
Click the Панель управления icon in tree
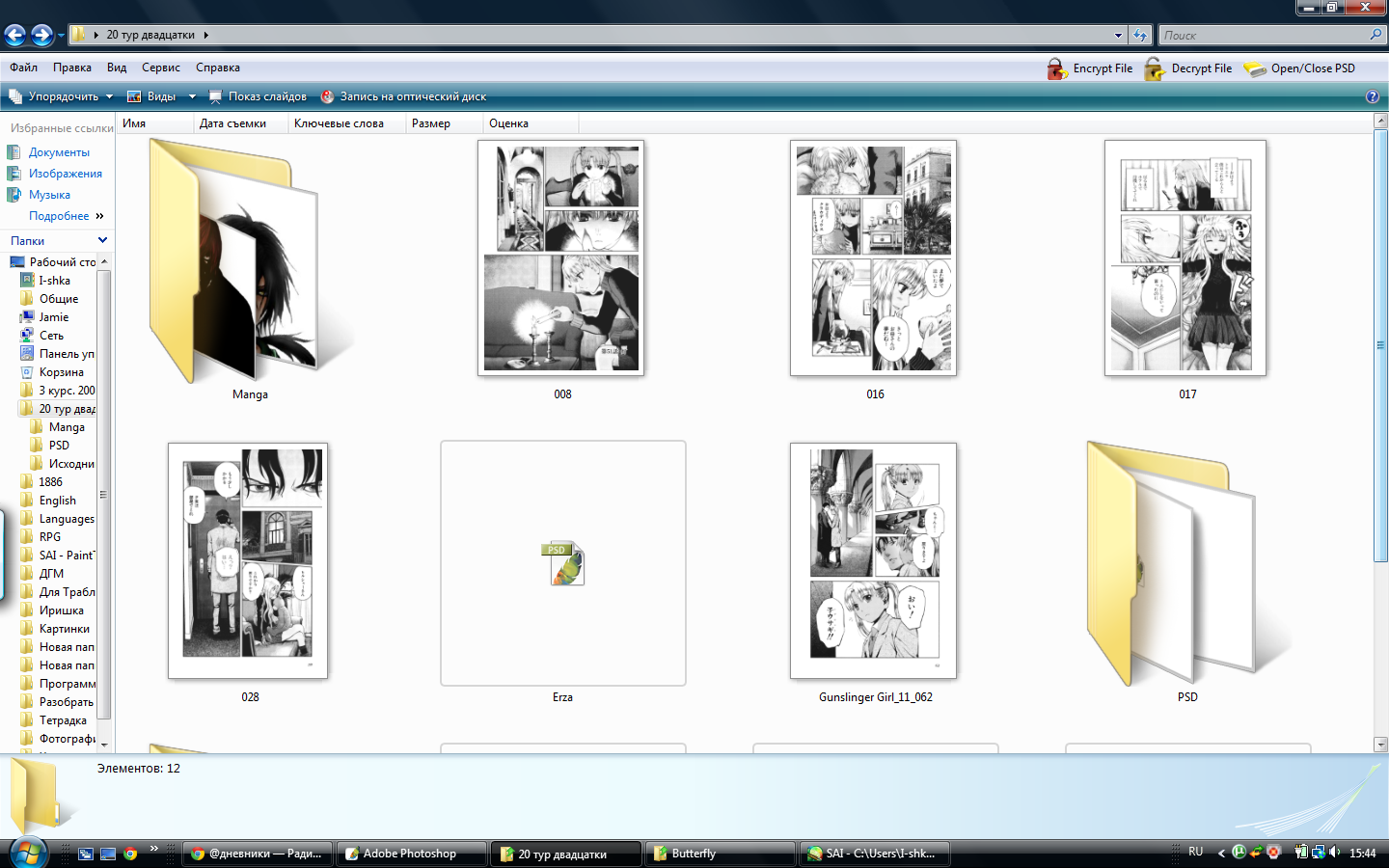coord(27,354)
